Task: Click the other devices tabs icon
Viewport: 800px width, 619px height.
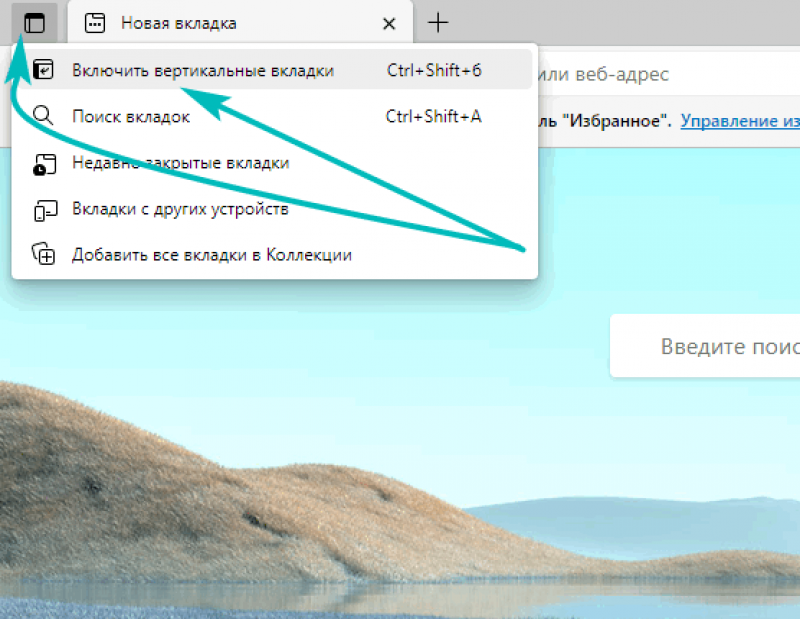Action: pyautogui.click(x=44, y=209)
